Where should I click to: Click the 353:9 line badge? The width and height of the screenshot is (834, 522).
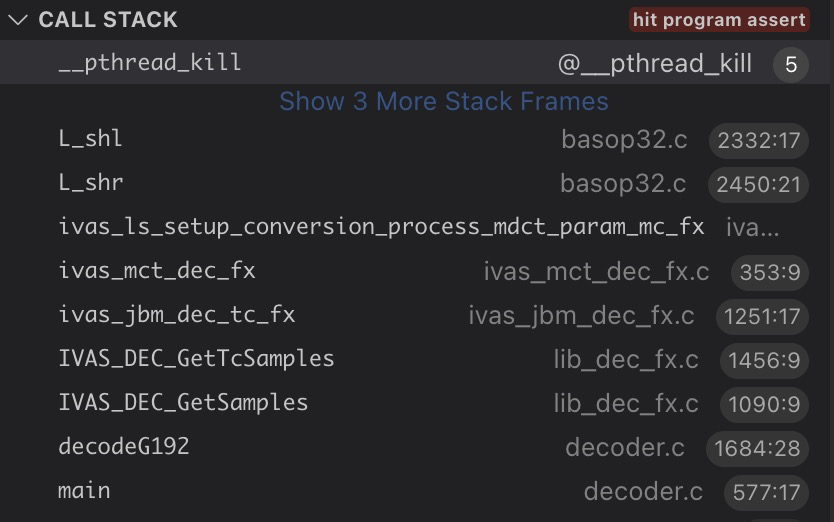[768, 273]
